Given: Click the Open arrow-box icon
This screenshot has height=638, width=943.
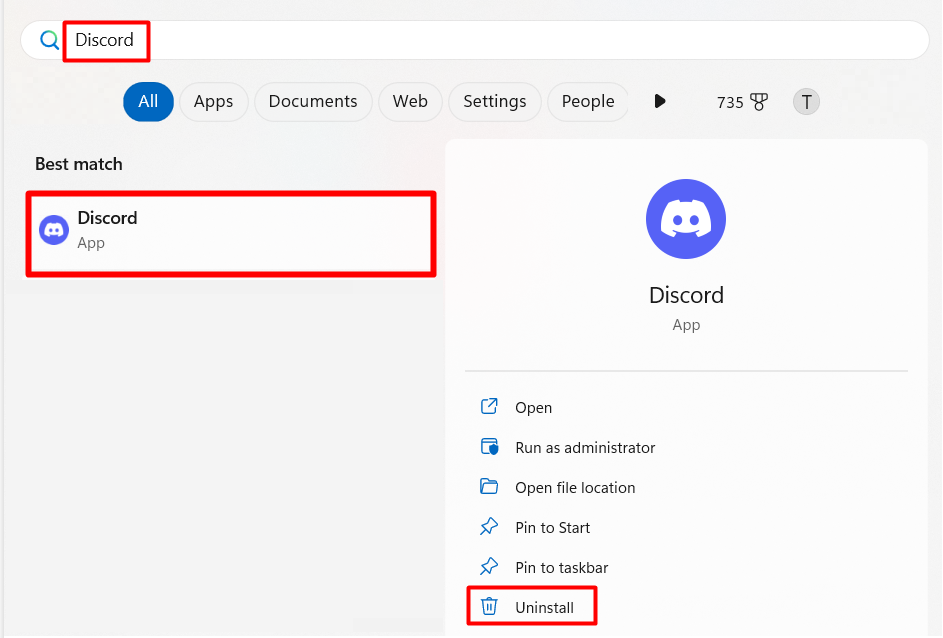Looking at the screenshot, I should click(489, 406).
